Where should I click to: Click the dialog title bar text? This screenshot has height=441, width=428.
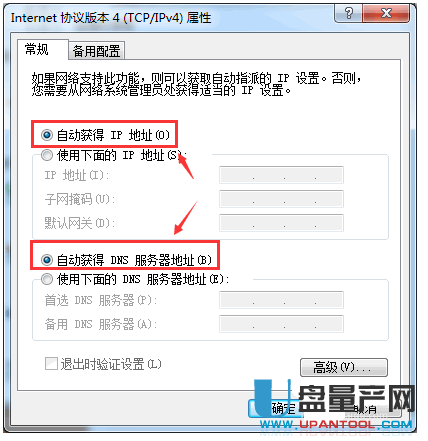pos(111,18)
